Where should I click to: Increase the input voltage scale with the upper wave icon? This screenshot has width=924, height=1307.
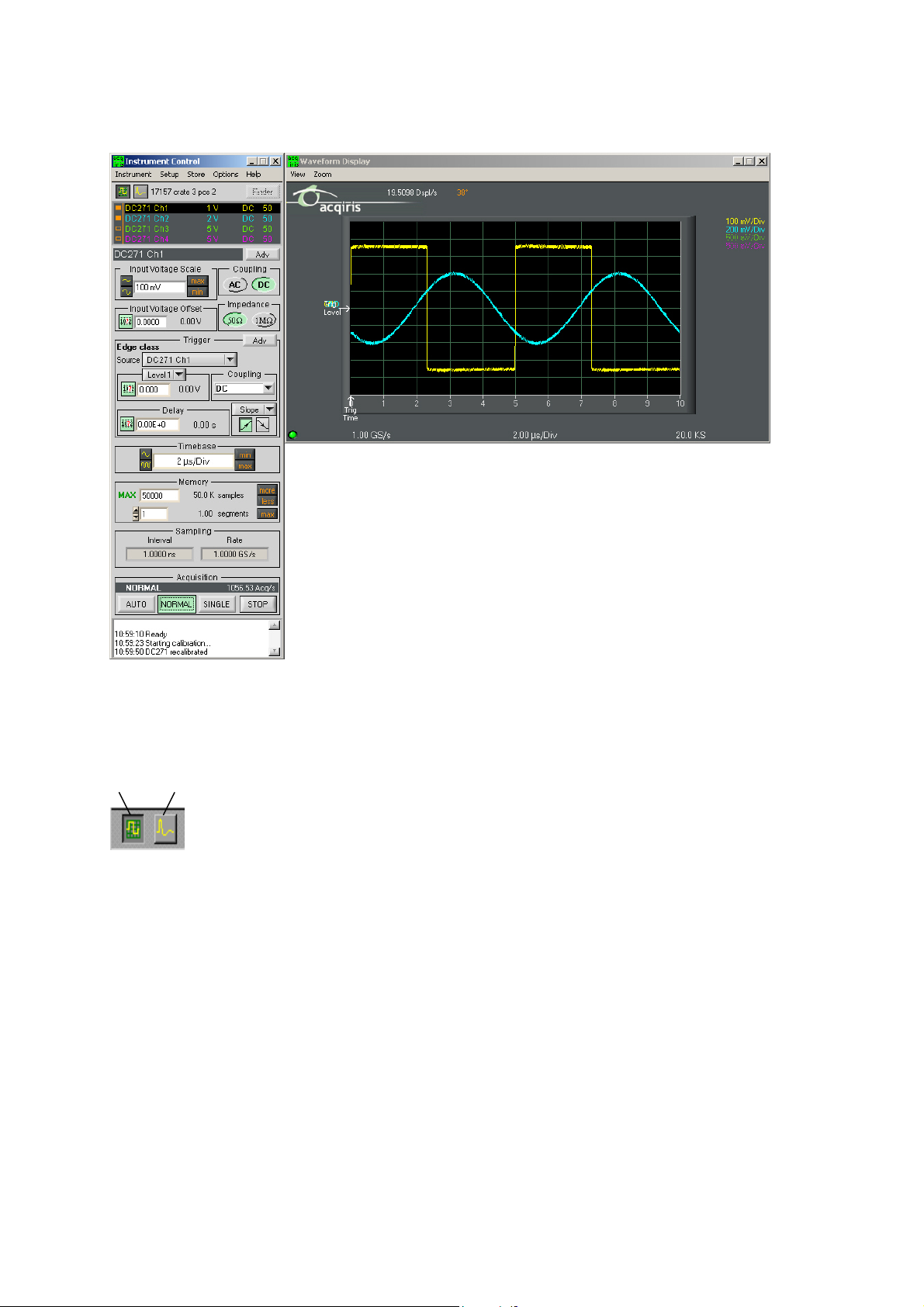pos(126,282)
